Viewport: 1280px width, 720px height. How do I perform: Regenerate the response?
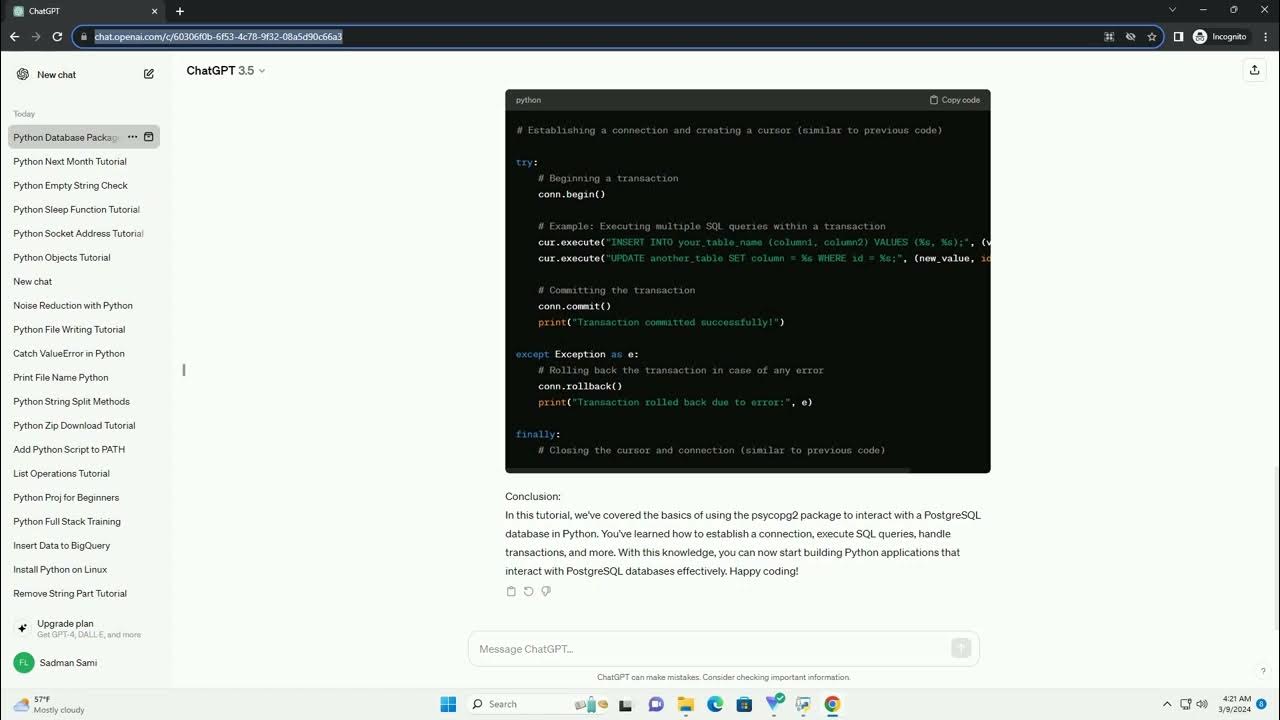[x=529, y=591]
